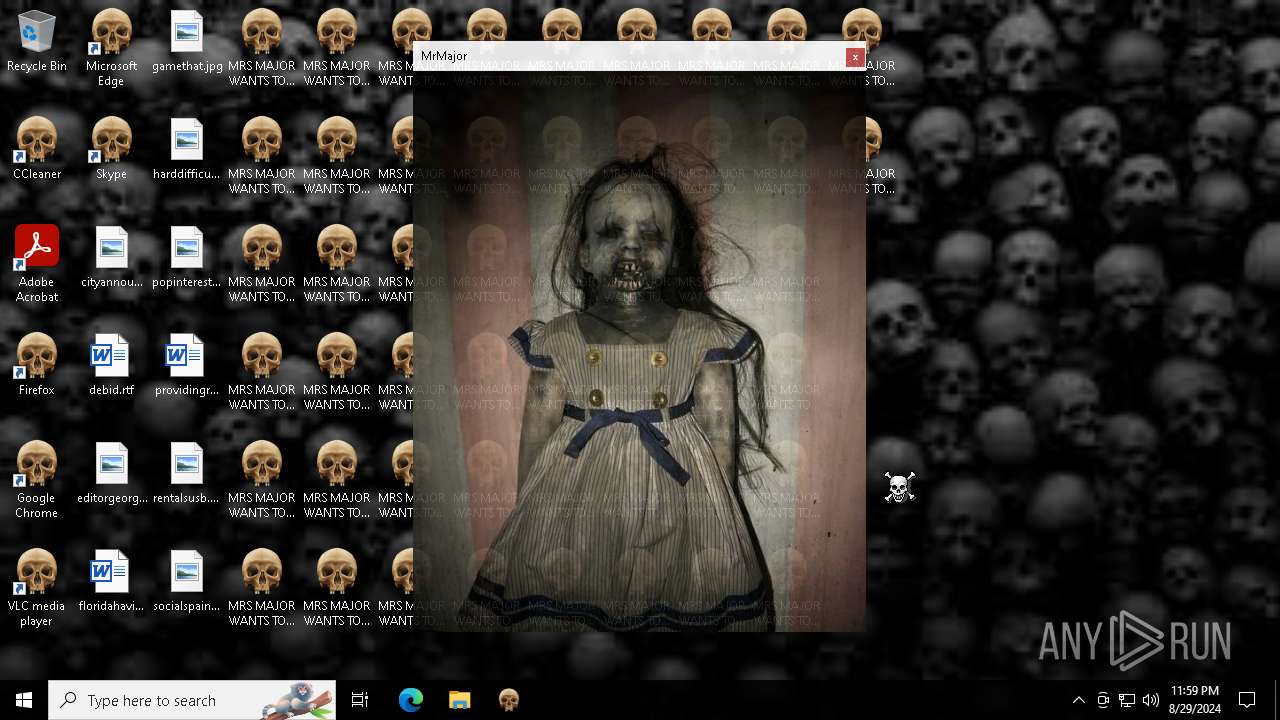Select the gamethat.jpg file icon
Image resolution: width=1280 pixels, height=720 pixels.
[187, 42]
